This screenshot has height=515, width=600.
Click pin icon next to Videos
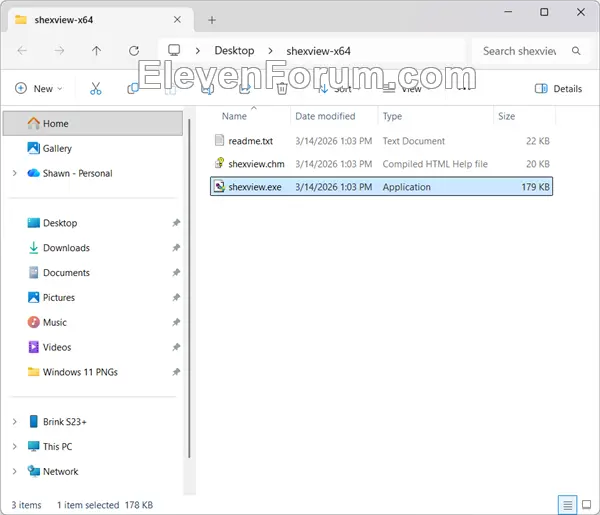(176, 347)
